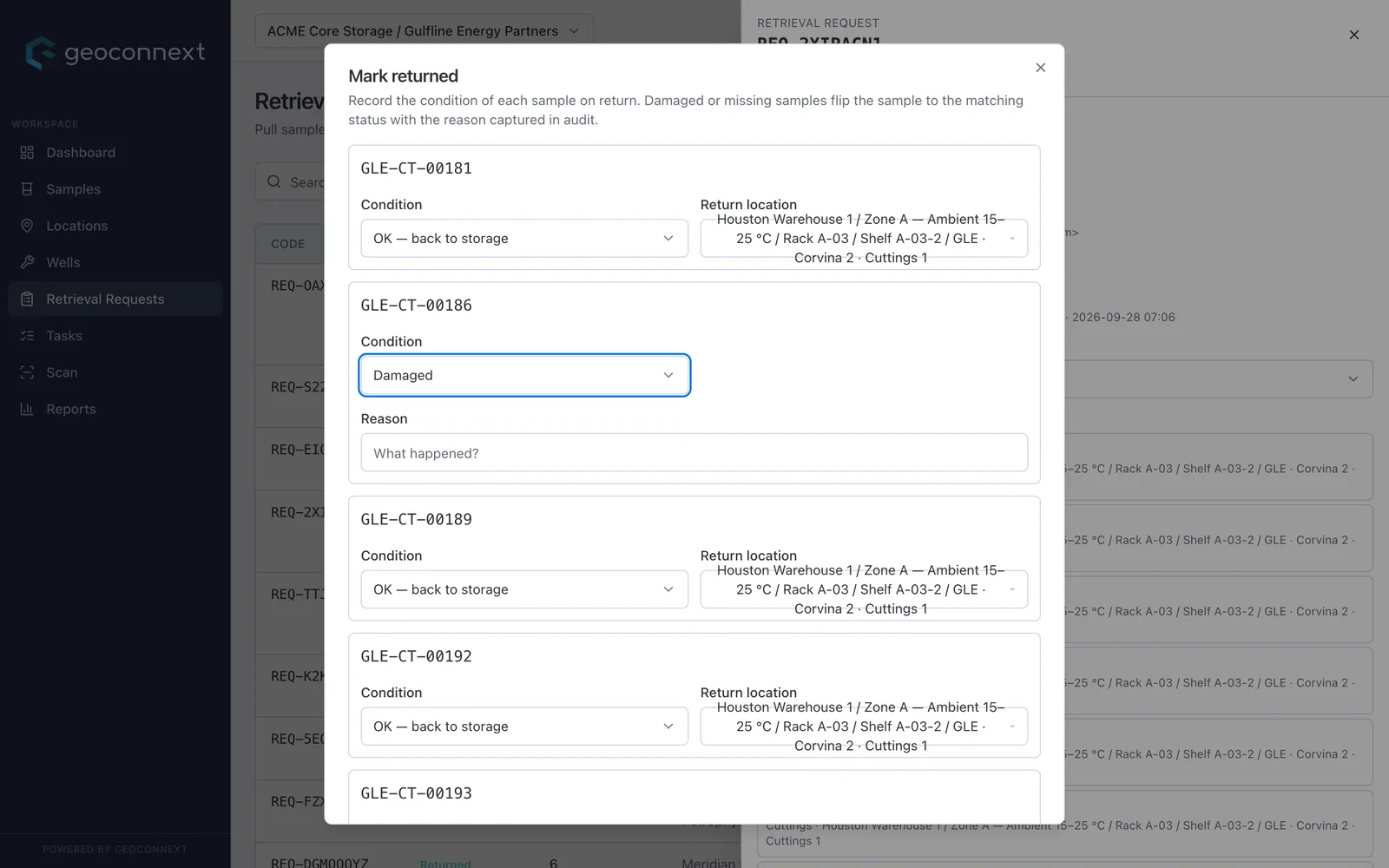
Task: Open Return location dropdown for GLE-CT-00189
Action: pos(864,589)
